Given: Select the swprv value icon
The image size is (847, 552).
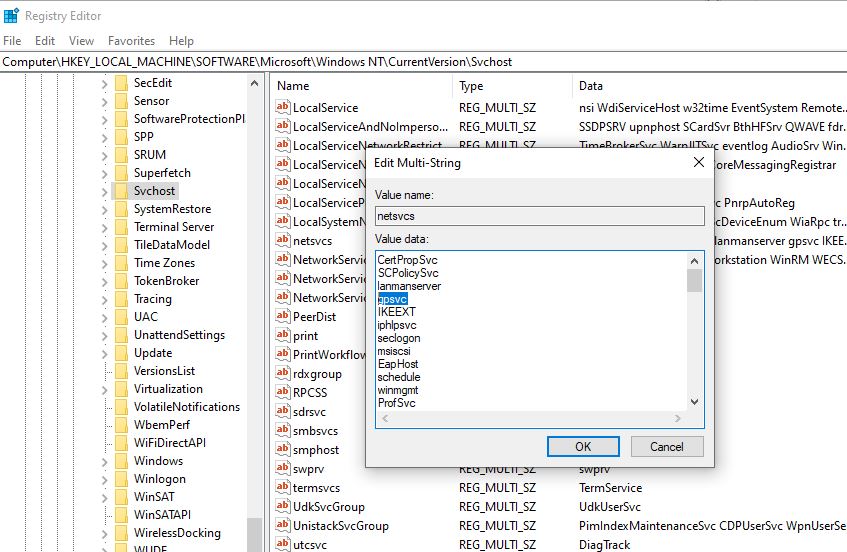Looking at the screenshot, I should tap(283, 468).
